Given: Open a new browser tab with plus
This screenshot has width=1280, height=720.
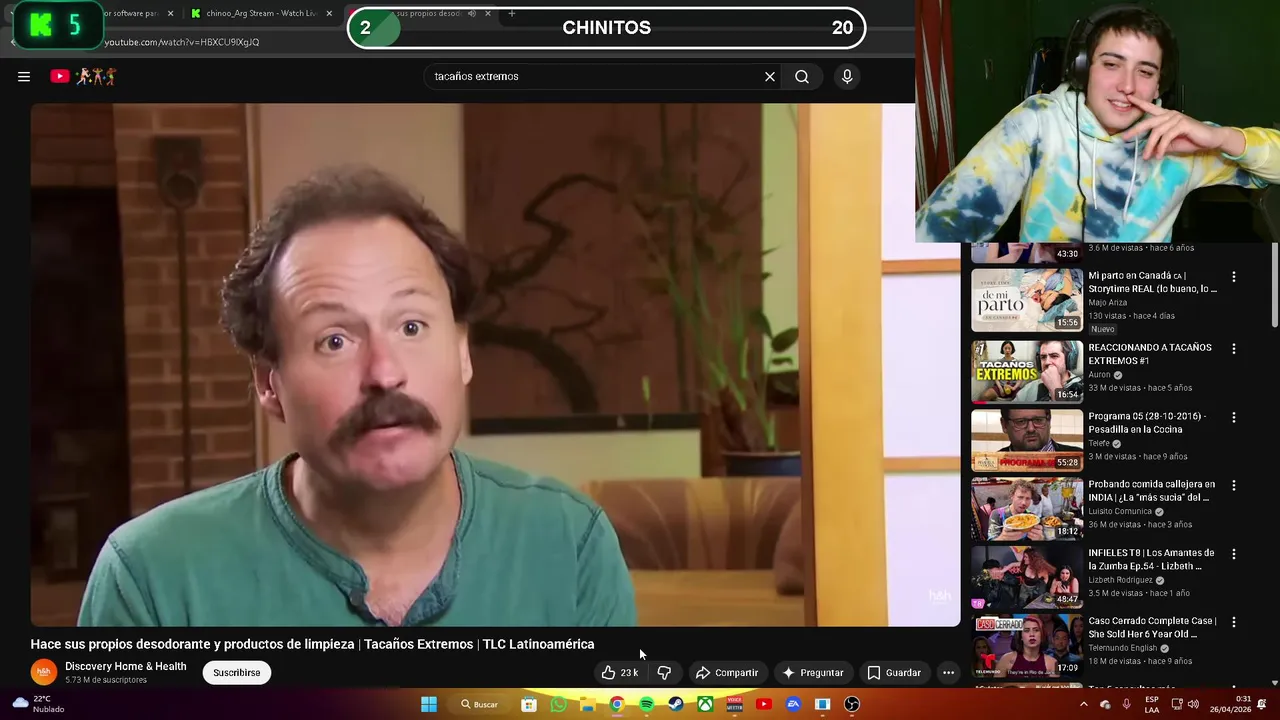Looking at the screenshot, I should [x=512, y=13].
